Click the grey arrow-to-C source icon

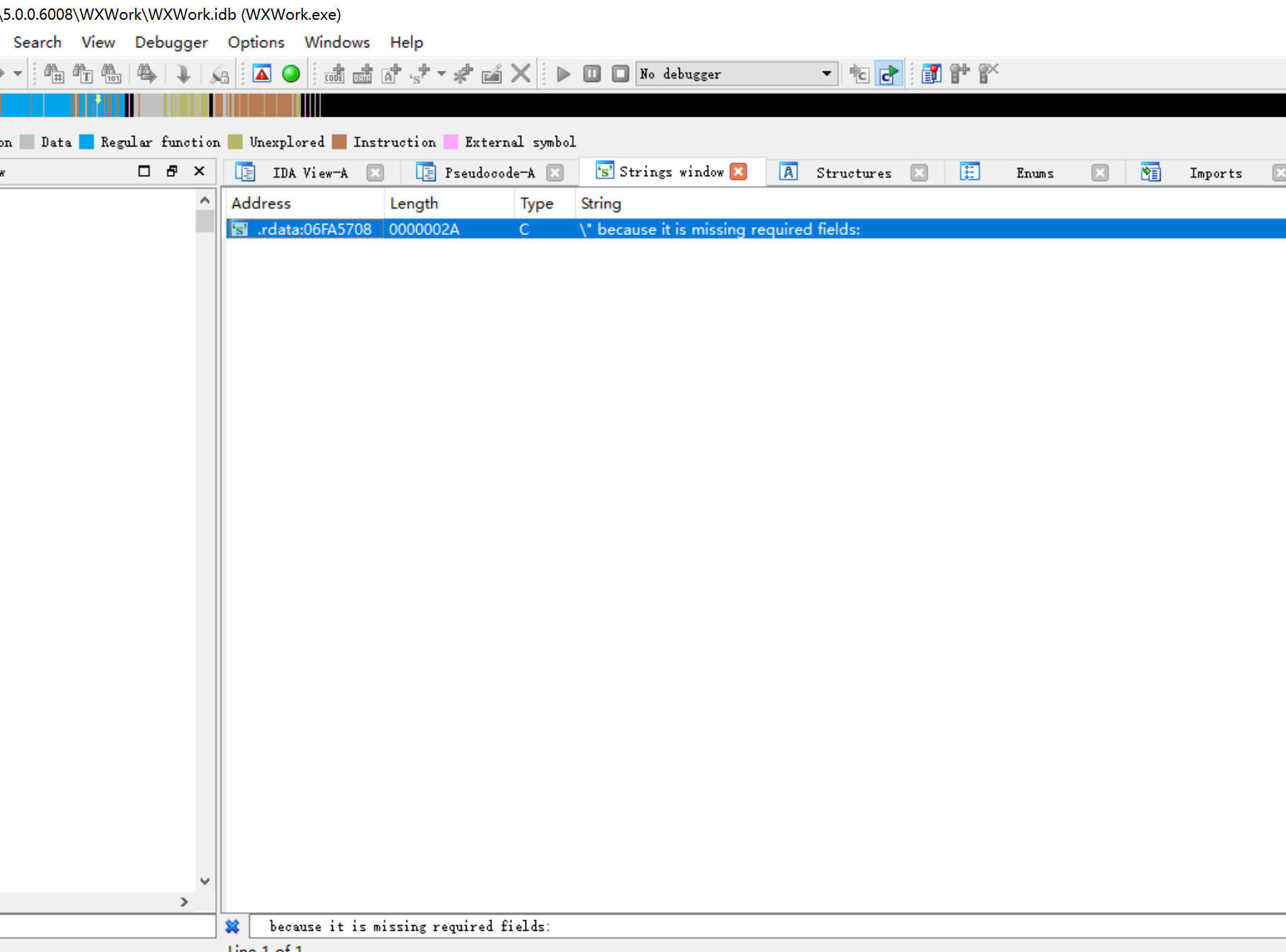click(x=859, y=74)
